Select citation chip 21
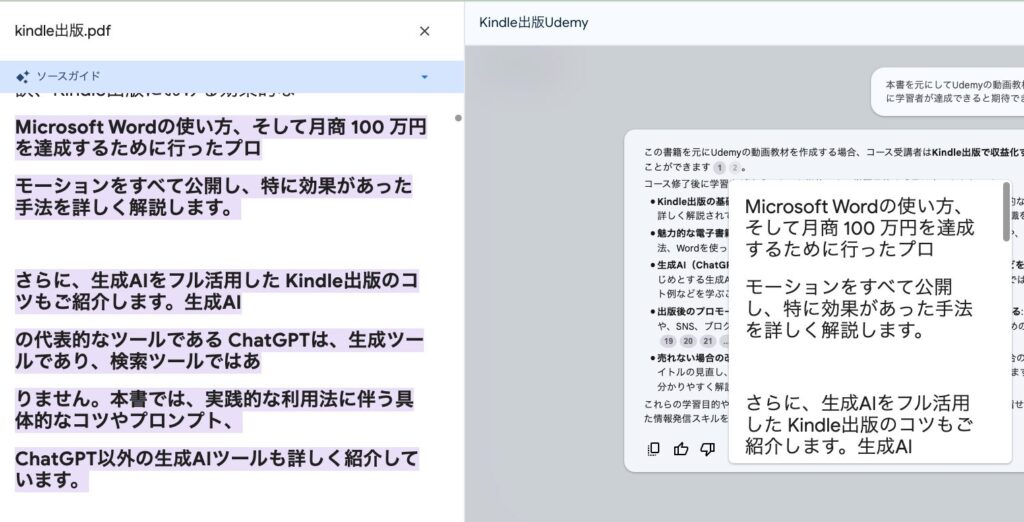The width and height of the screenshot is (1024, 522). [709, 341]
